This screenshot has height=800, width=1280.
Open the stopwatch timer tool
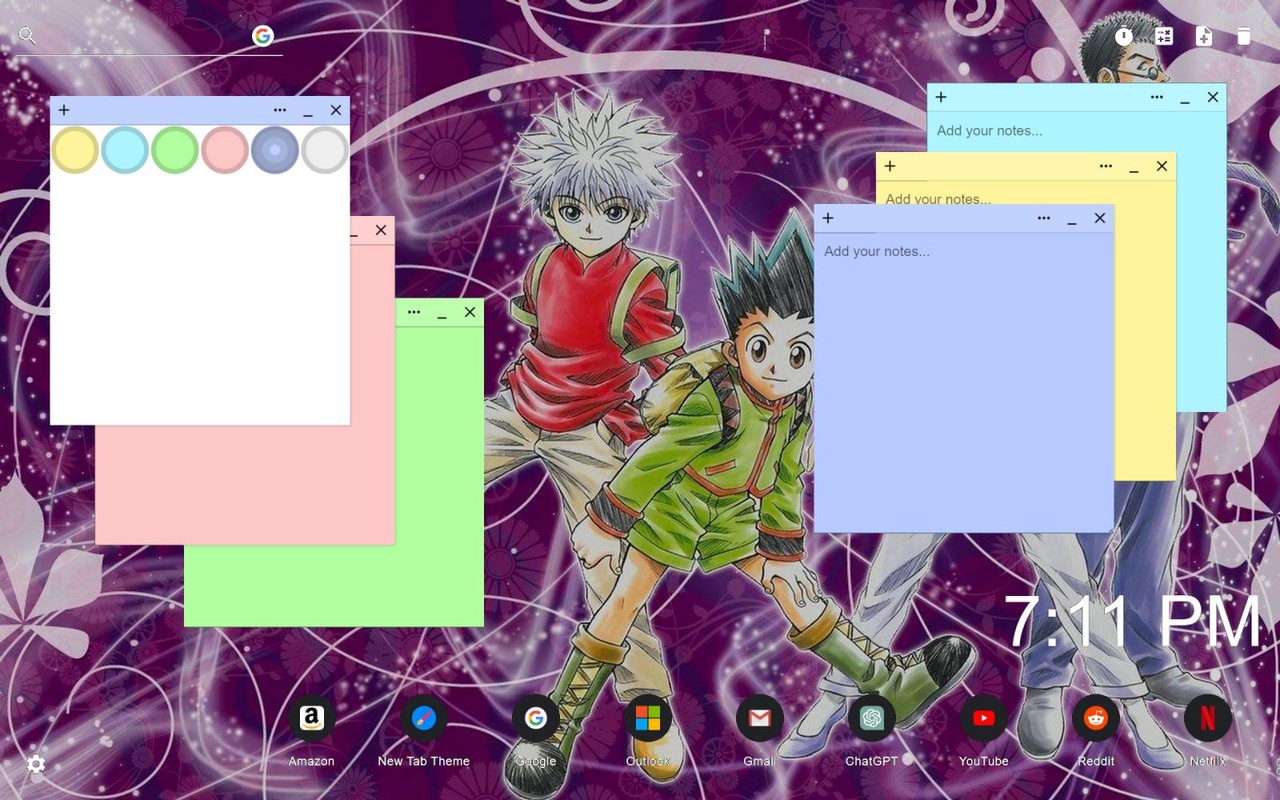(x=1124, y=36)
